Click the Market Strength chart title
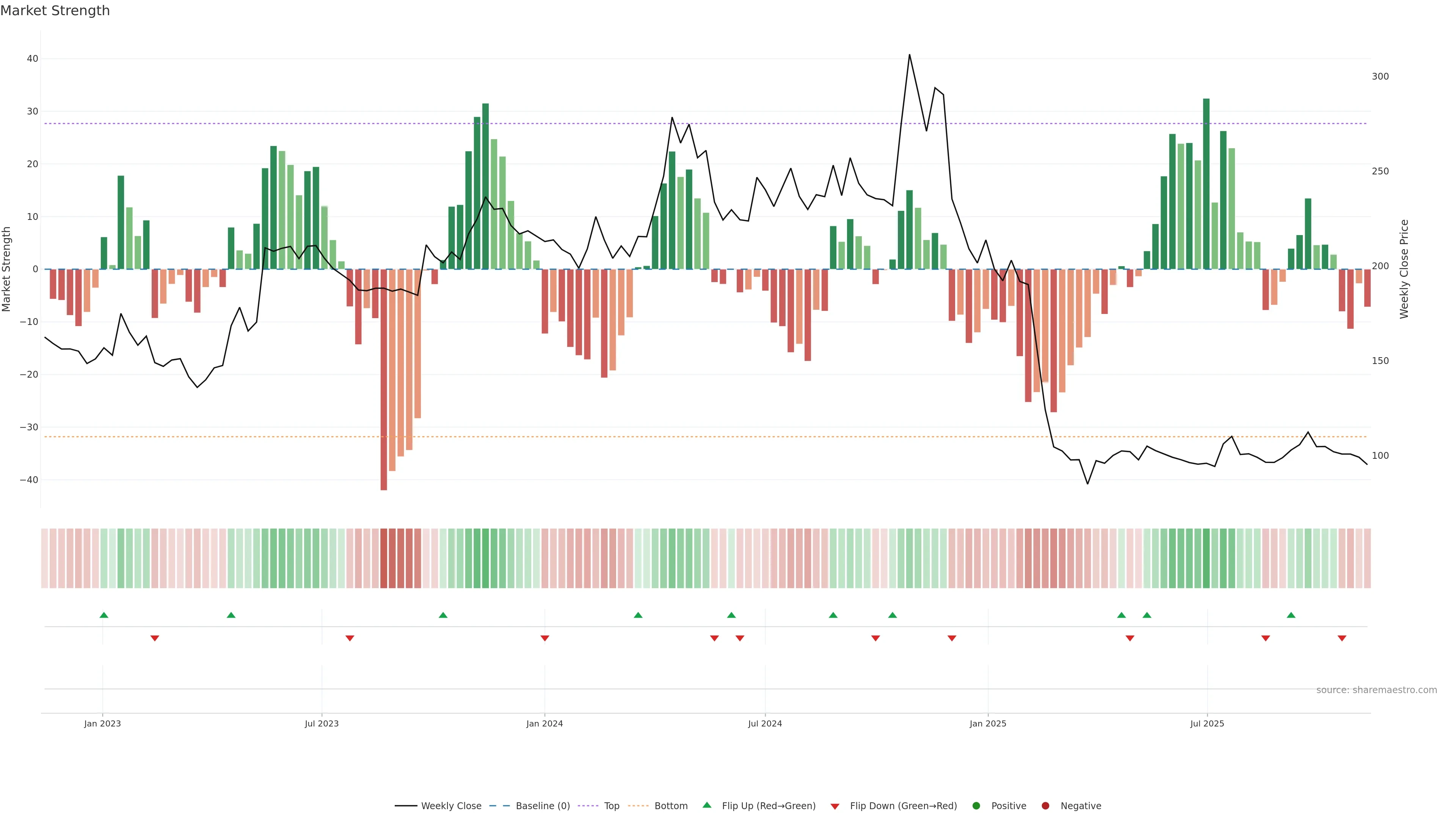The width and height of the screenshot is (1456, 819). point(55,11)
